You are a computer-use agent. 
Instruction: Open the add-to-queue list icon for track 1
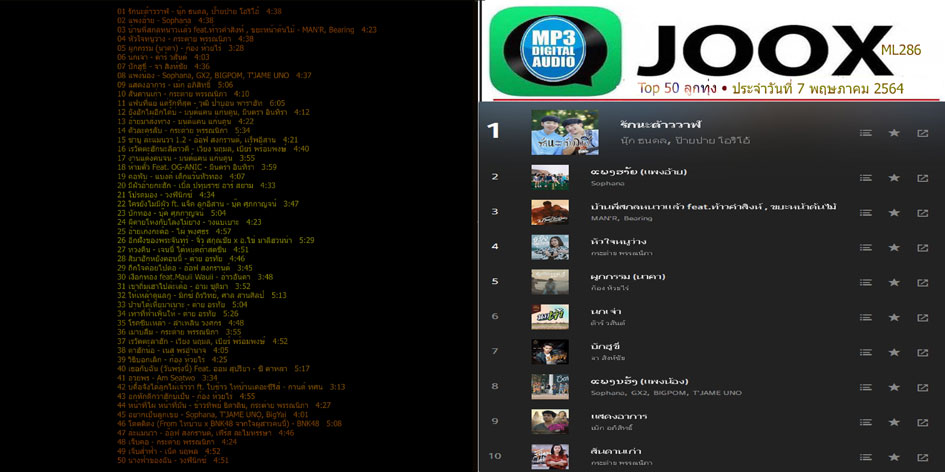[x=866, y=133]
